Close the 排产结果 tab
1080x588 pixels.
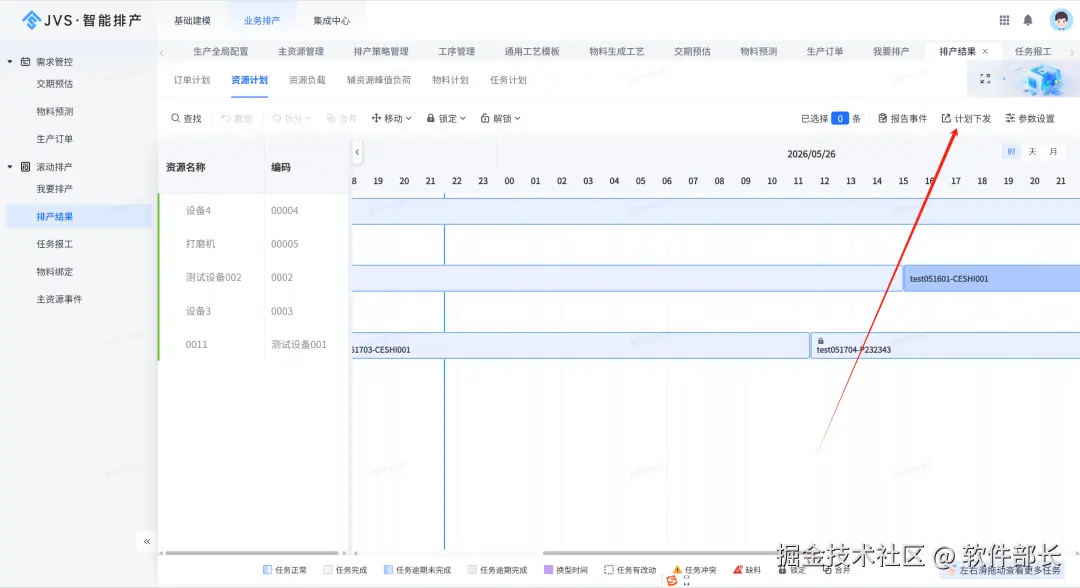[x=985, y=52]
